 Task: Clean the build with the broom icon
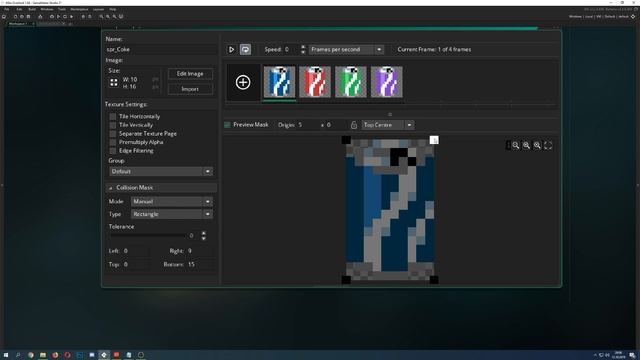pos(71,17)
